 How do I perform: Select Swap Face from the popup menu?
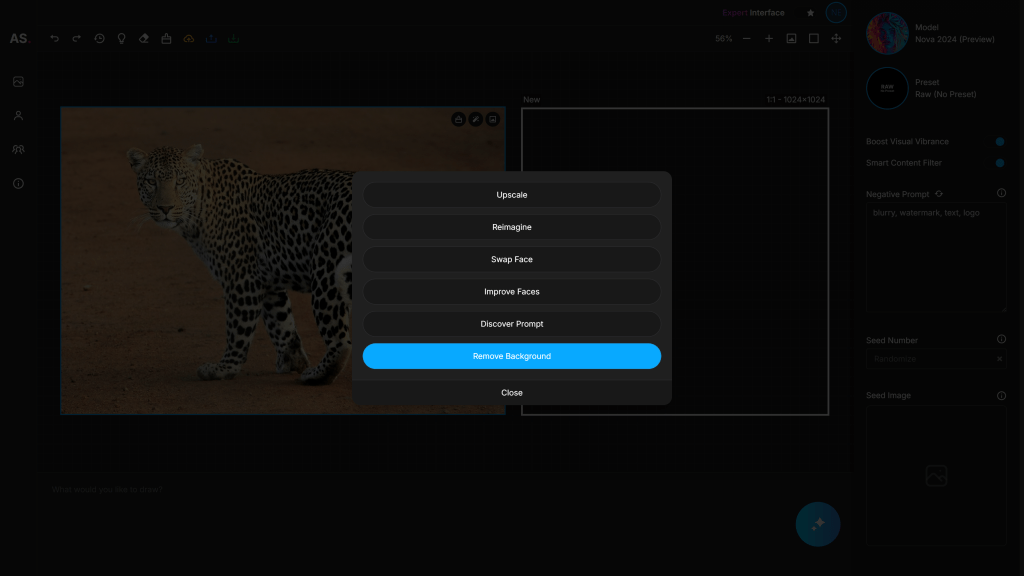click(x=511, y=259)
